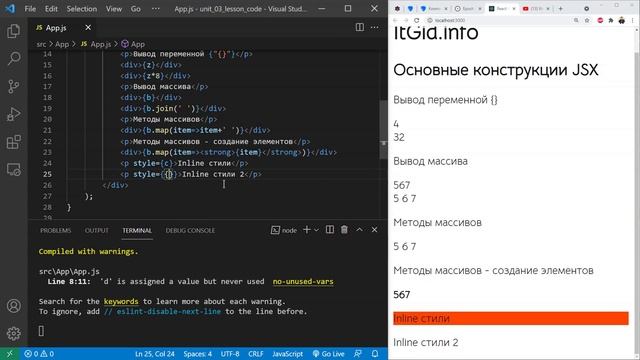
Task: Click App.js in the breadcrumb
Action: tap(96, 44)
